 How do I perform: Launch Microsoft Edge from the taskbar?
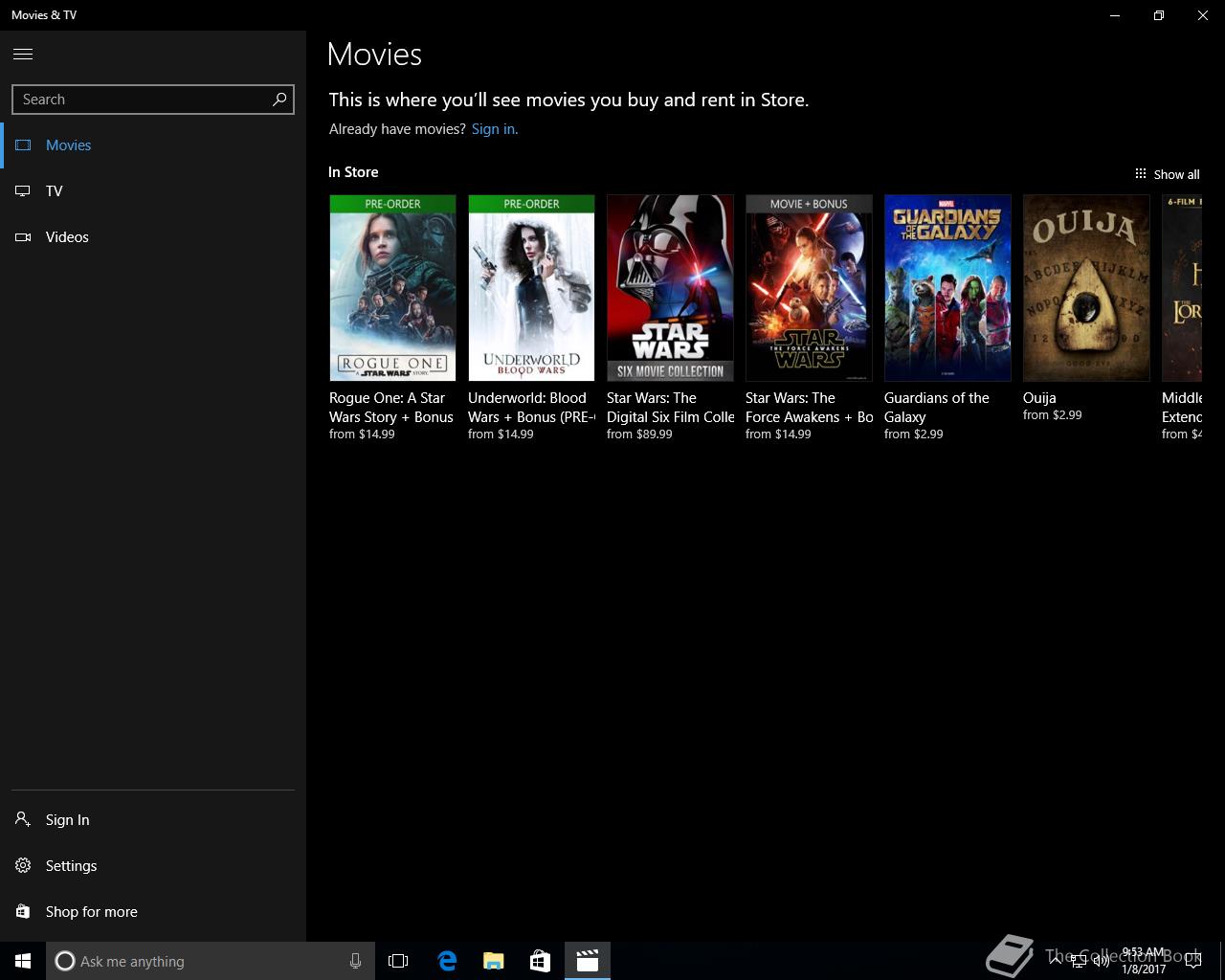point(447,961)
